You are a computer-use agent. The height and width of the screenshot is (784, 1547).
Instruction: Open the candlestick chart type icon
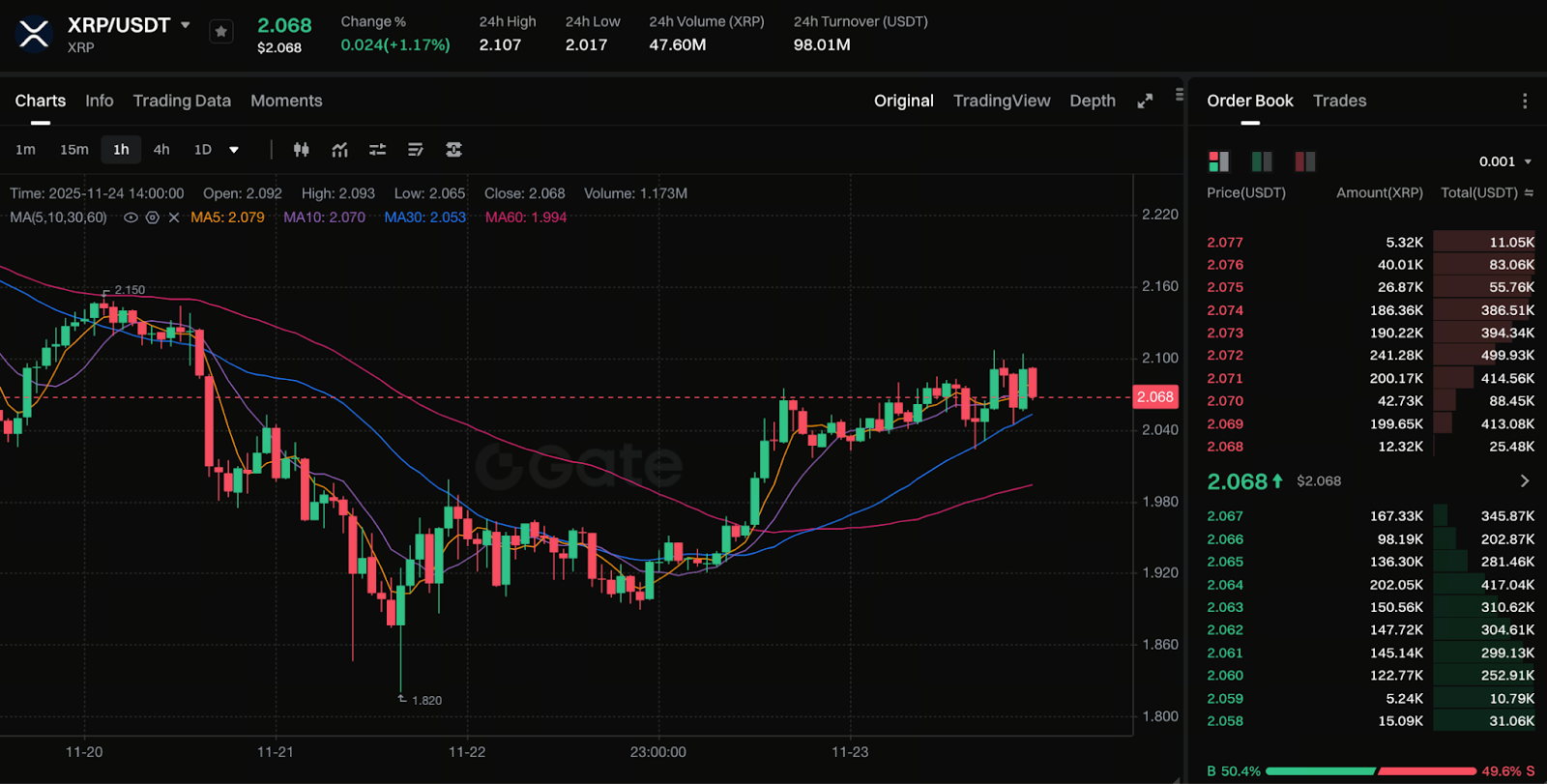[x=302, y=150]
